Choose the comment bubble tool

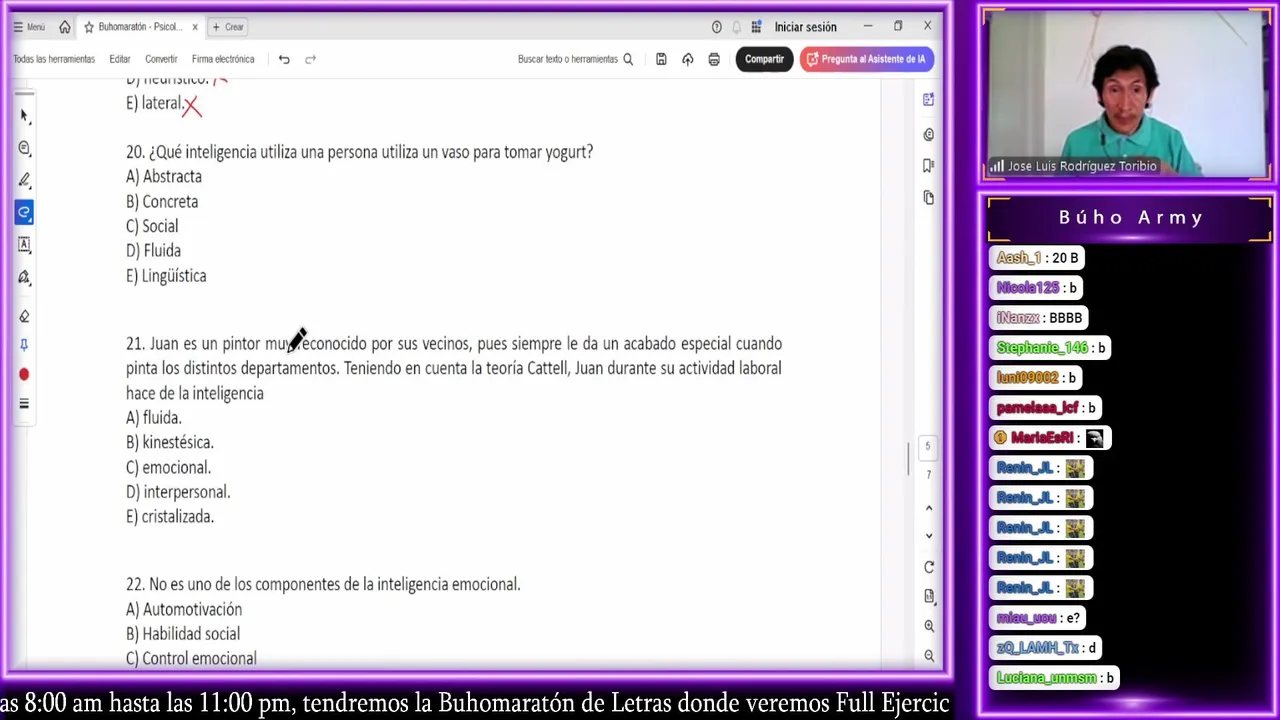pos(24,148)
